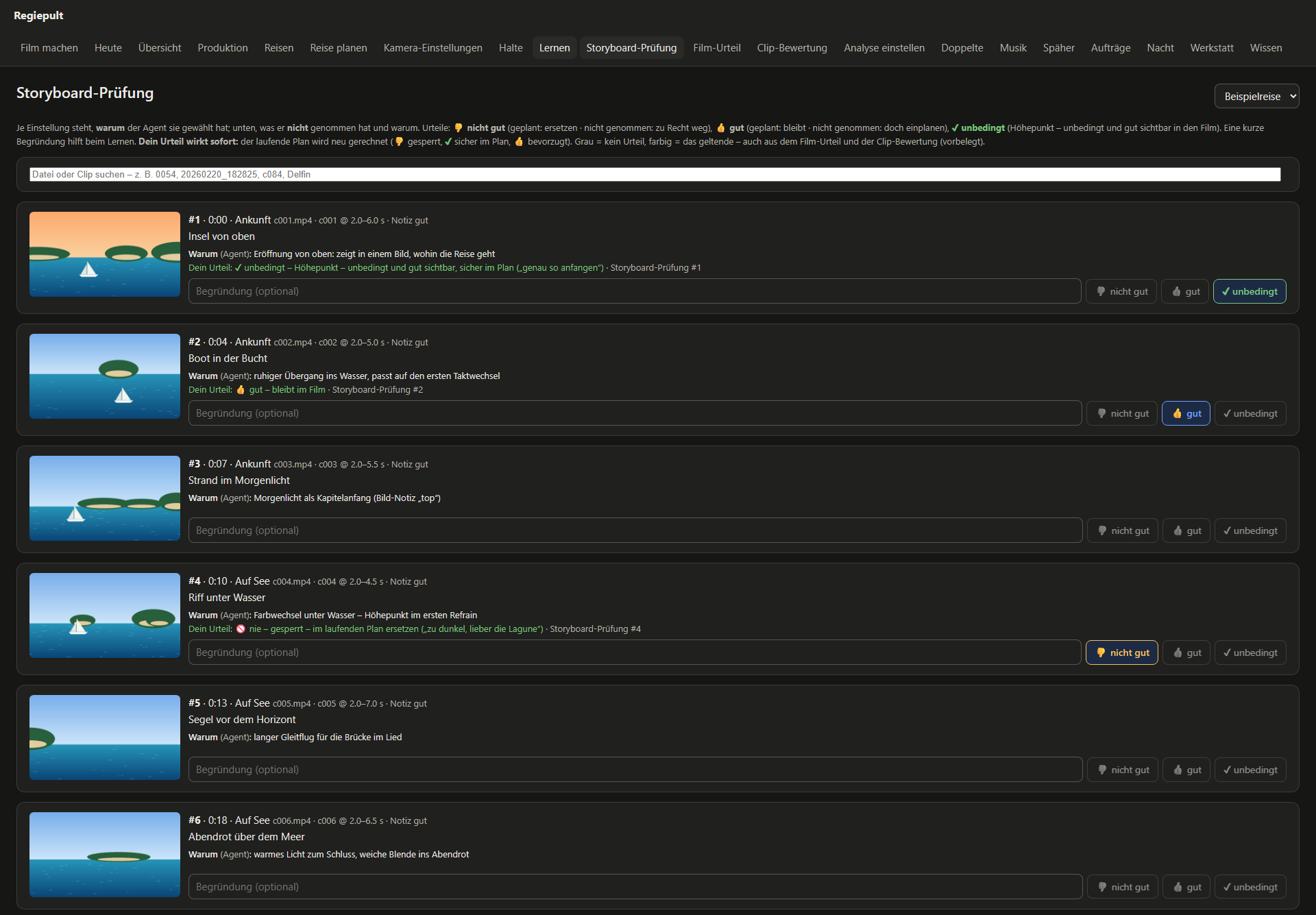Mark Abendrot über dem Meer as unbedingt
The height and width of the screenshot is (915, 1316).
pyautogui.click(x=1250, y=887)
